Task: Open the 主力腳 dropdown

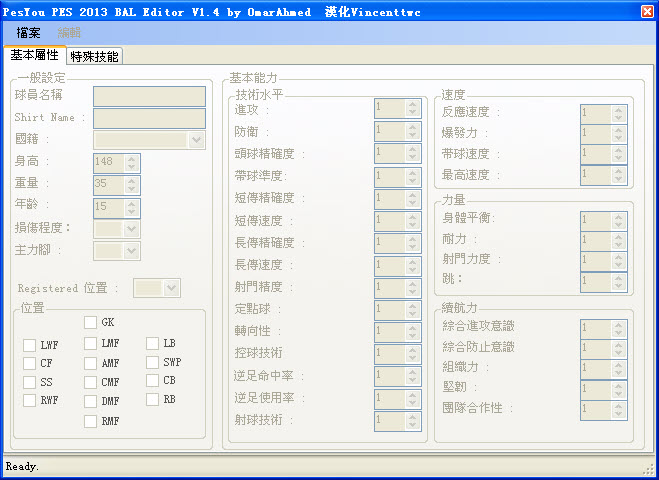Action: [x=117, y=251]
